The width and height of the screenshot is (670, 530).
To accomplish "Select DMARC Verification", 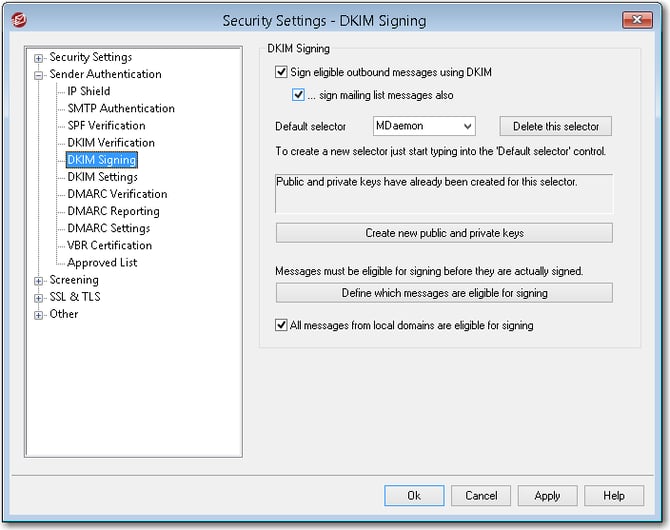I will [117, 194].
